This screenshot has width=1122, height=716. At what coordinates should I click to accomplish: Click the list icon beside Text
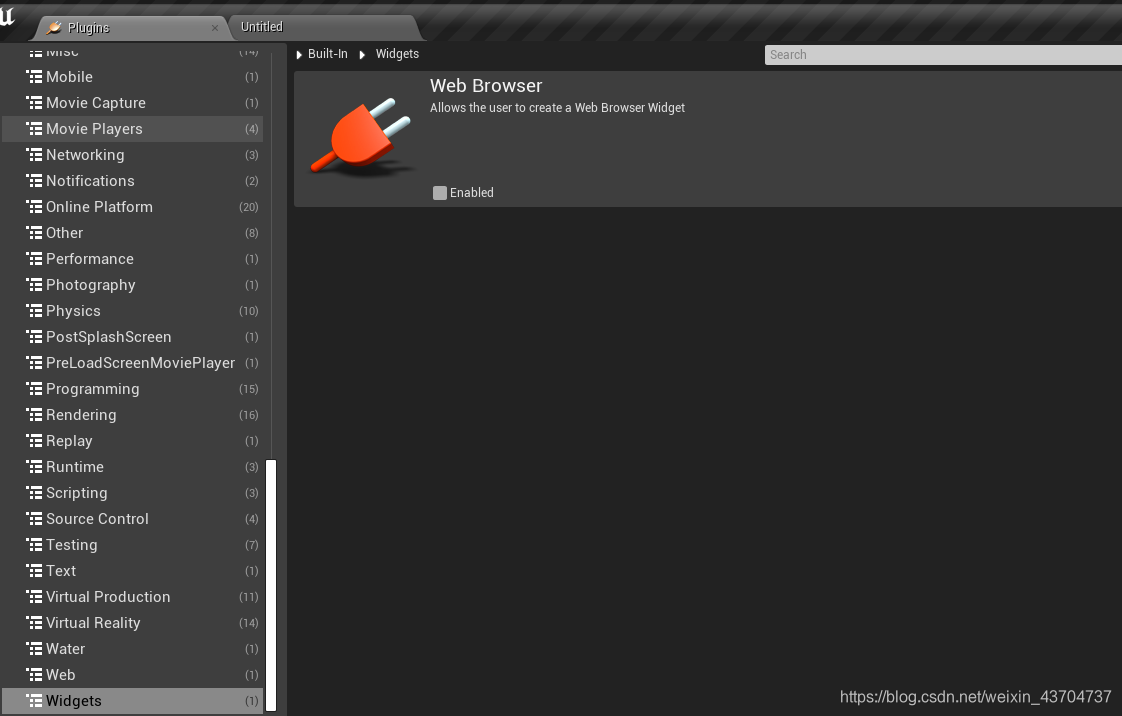pos(34,571)
